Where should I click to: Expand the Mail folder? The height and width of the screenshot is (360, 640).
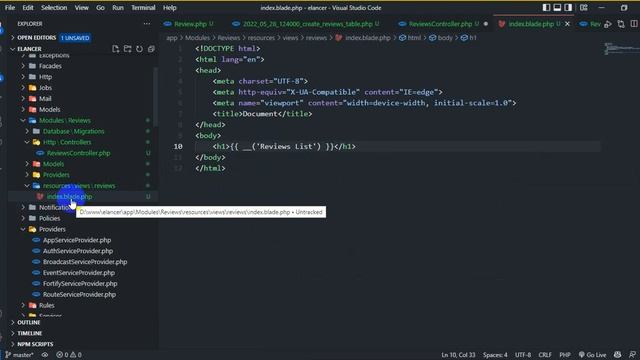45,99
